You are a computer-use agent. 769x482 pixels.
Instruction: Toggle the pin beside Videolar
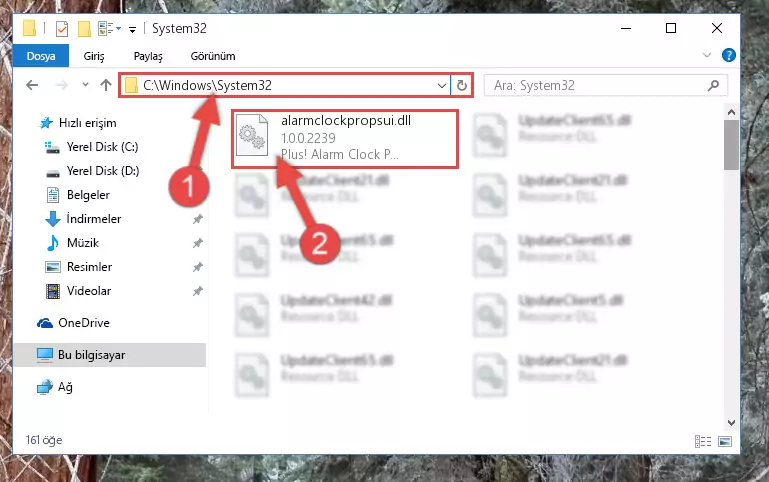click(x=198, y=291)
